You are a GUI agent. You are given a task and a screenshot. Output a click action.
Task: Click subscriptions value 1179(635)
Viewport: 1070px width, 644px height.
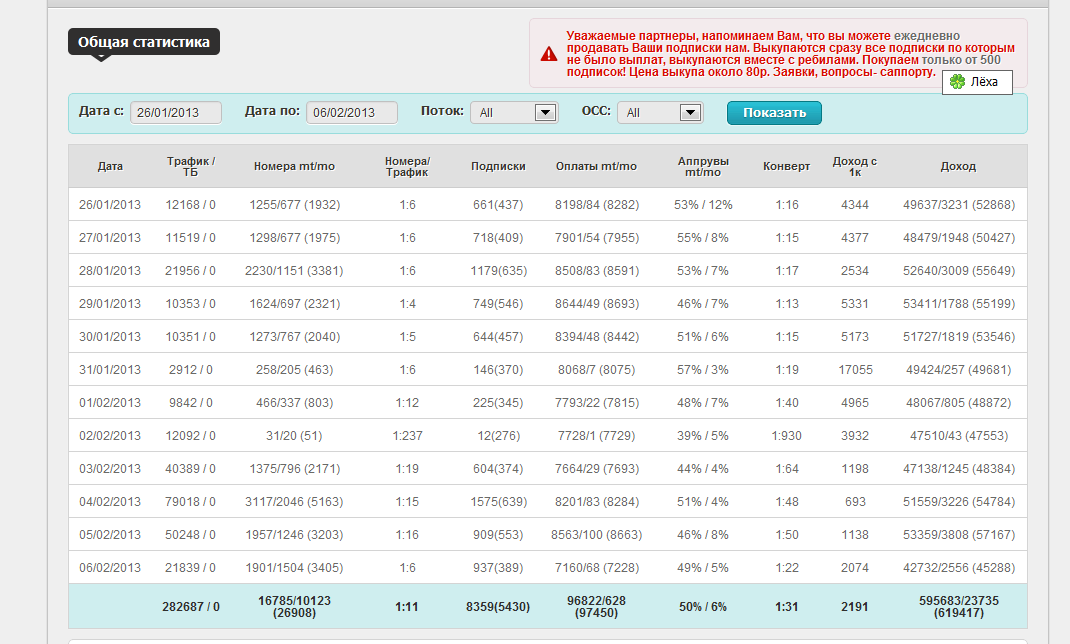(498, 271)
